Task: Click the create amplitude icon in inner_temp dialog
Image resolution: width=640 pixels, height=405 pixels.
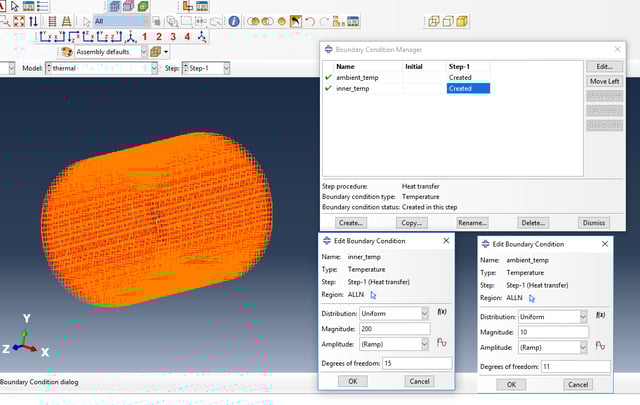Action: 440,343
